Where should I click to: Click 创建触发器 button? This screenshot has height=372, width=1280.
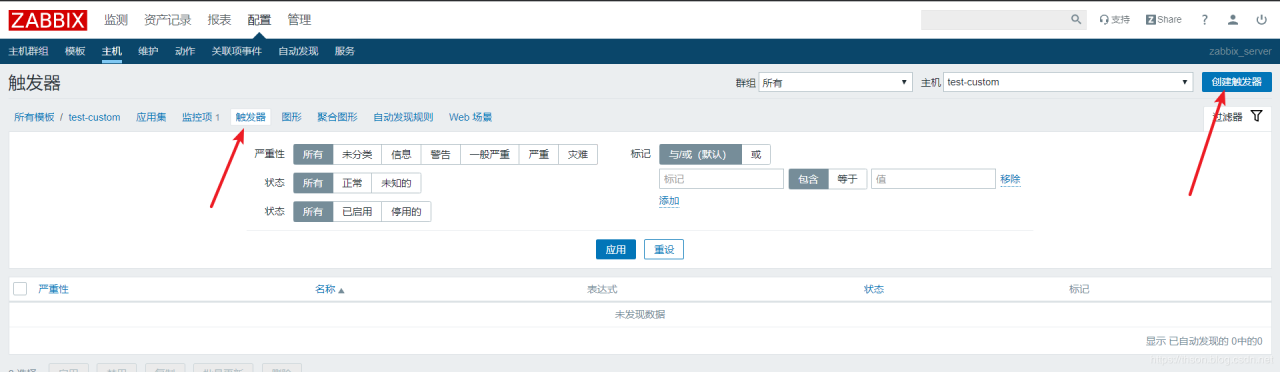coord(1236,82)
